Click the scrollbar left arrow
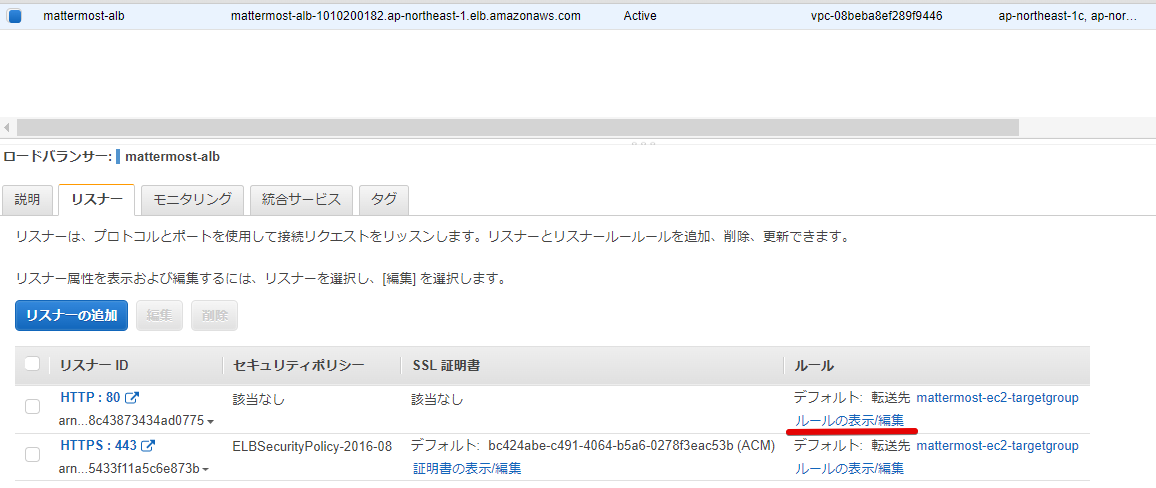 click(x=7, y=128)
